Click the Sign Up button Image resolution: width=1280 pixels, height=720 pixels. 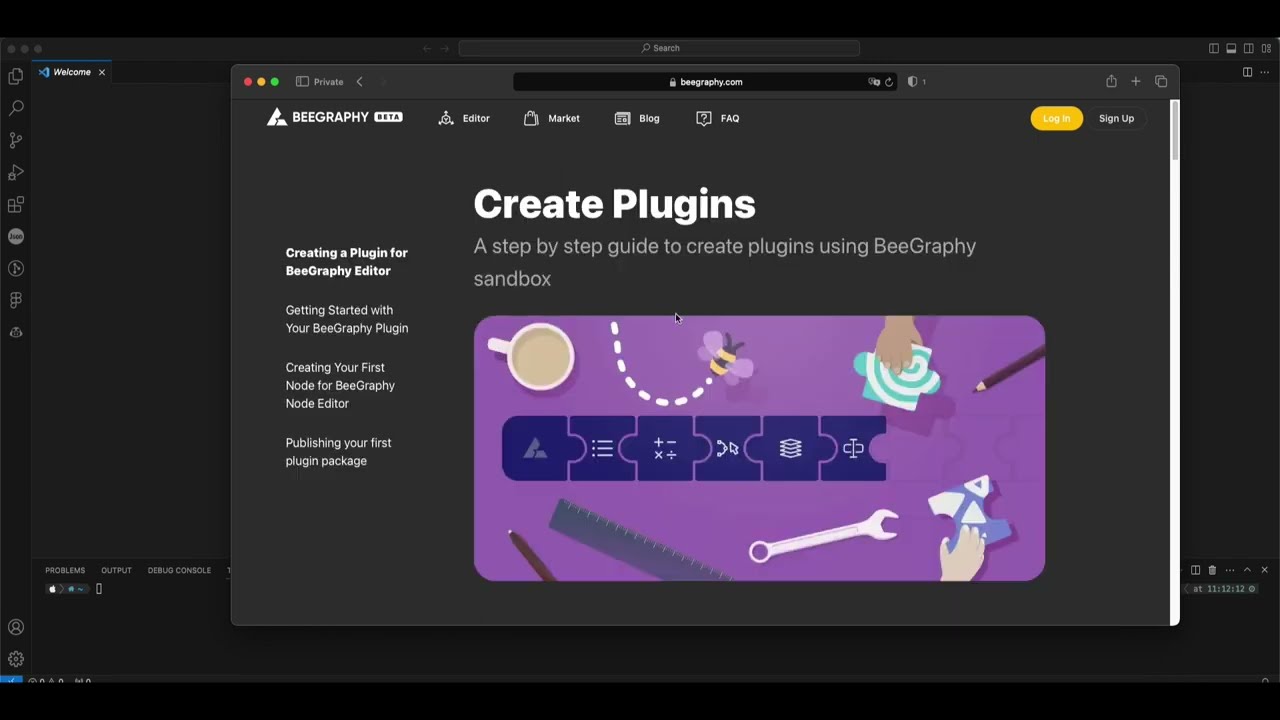(x=1116, y=118)
